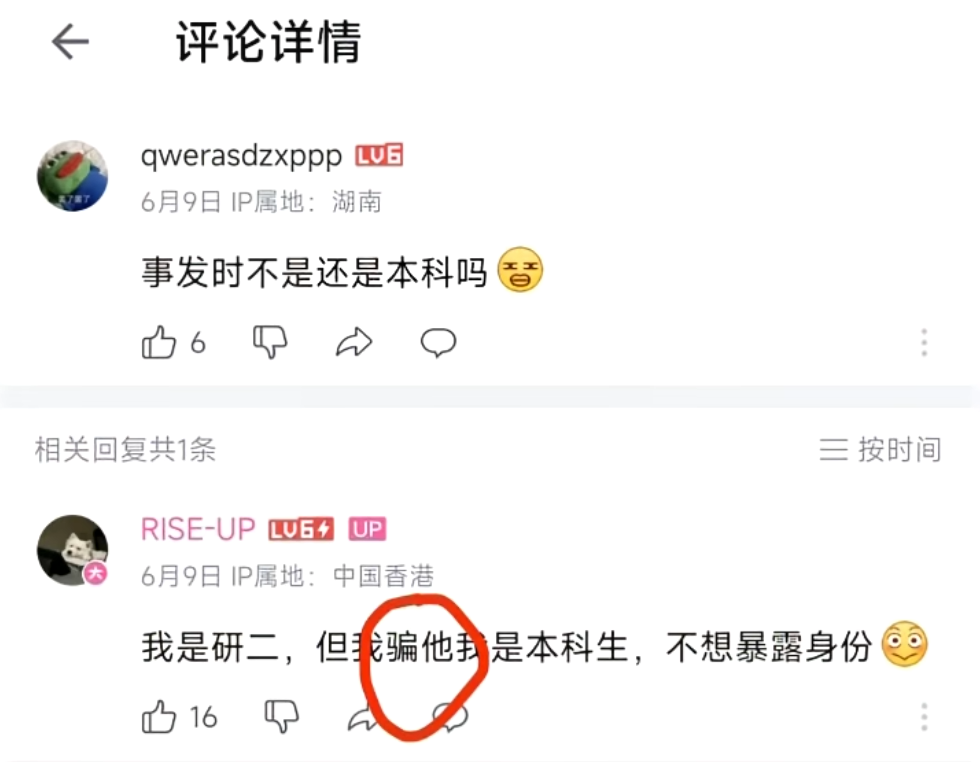Image resolution: width=980 pixels, height=762 pixels.
Task: Like qwerasdzxppp's comment with thumbs up
Action: (x=159, y=343)
